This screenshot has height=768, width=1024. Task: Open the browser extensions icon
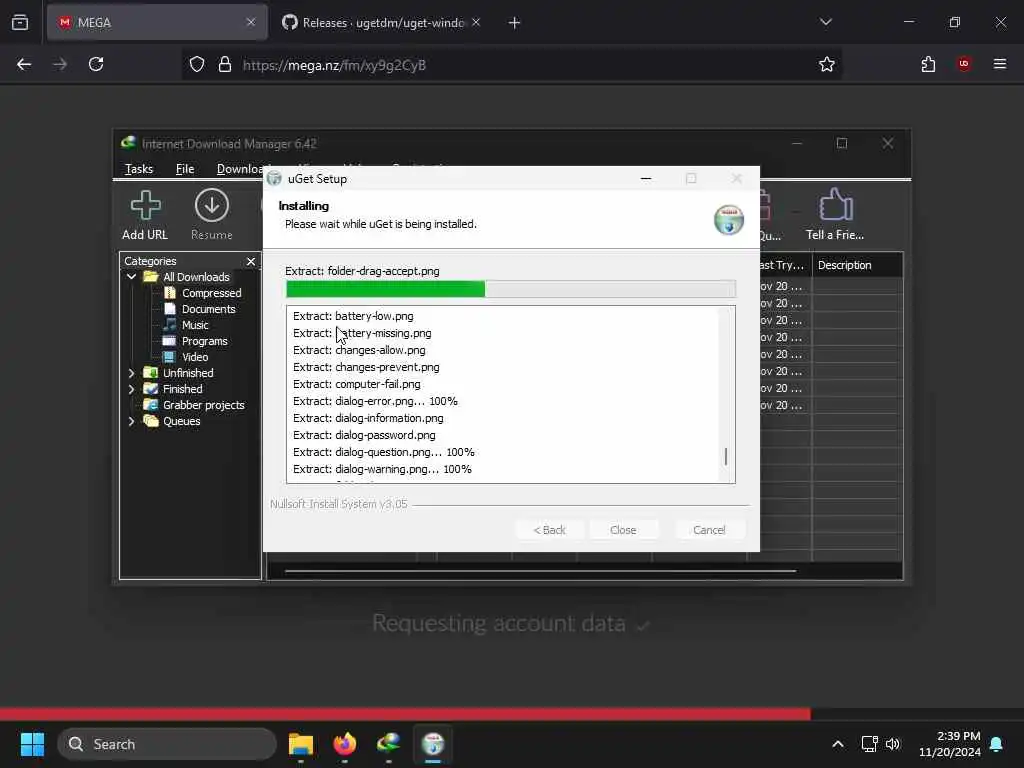click(928, 64)
